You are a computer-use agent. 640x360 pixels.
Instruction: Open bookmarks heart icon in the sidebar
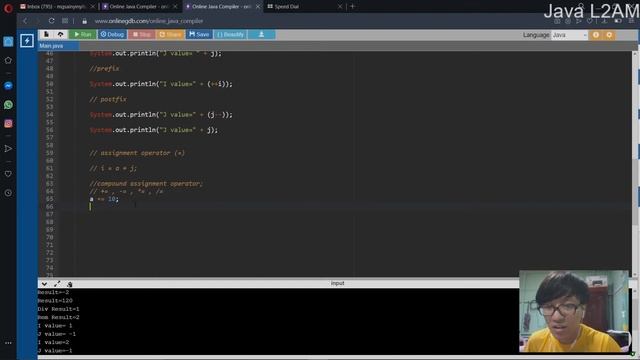pos(8,174)
